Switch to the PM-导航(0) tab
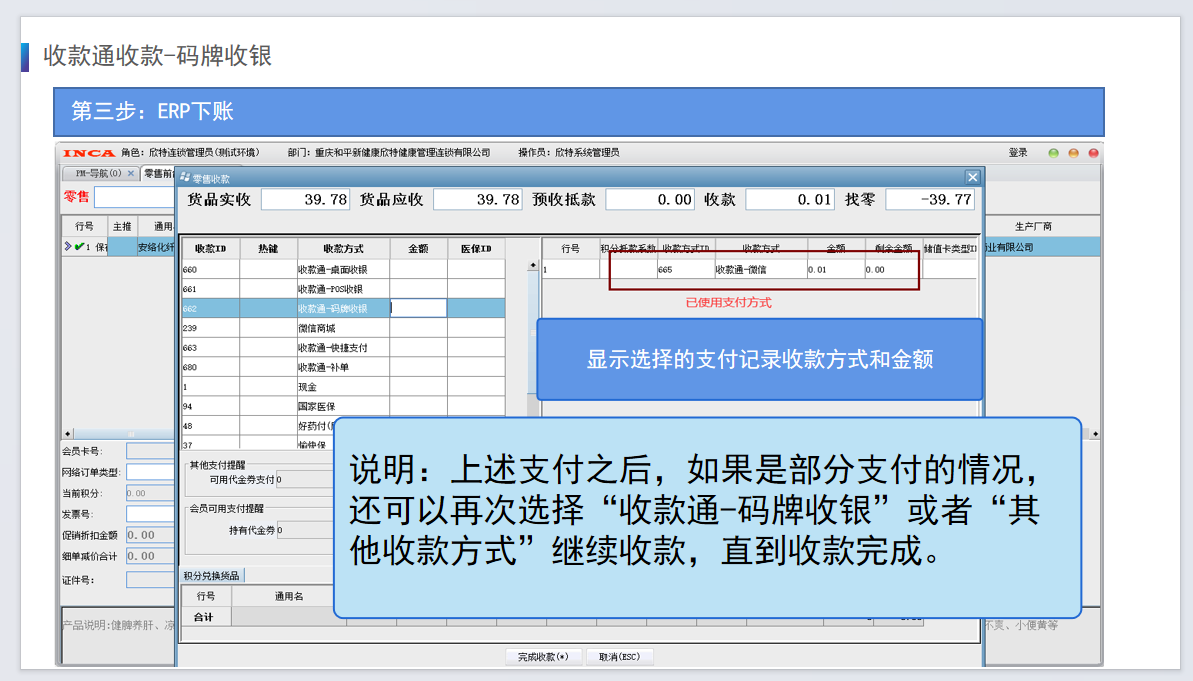1193x681 pixels. [97, 173]
